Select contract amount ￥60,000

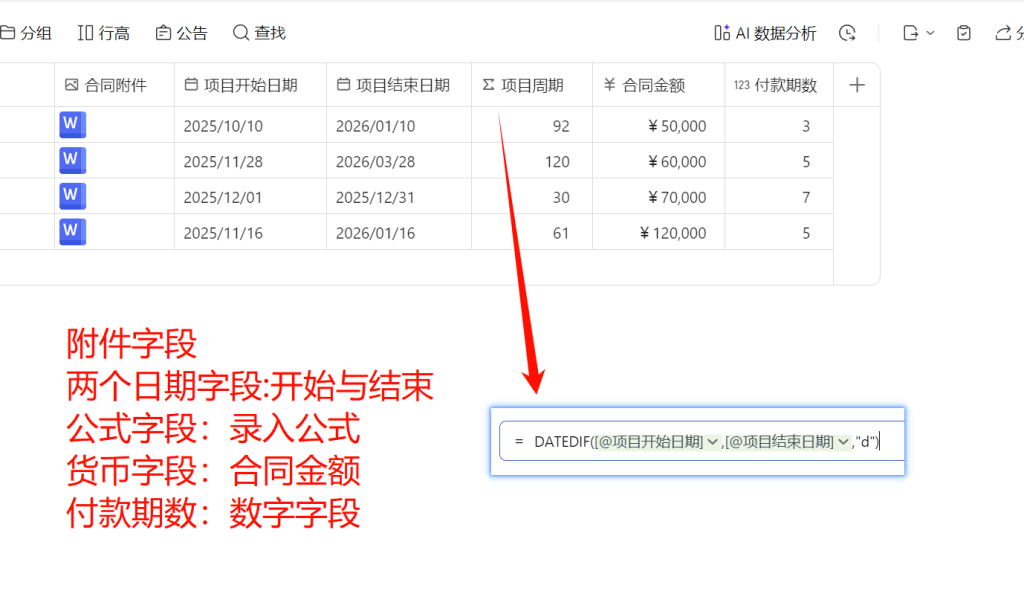pyautogui.click(x=658, y=161)
